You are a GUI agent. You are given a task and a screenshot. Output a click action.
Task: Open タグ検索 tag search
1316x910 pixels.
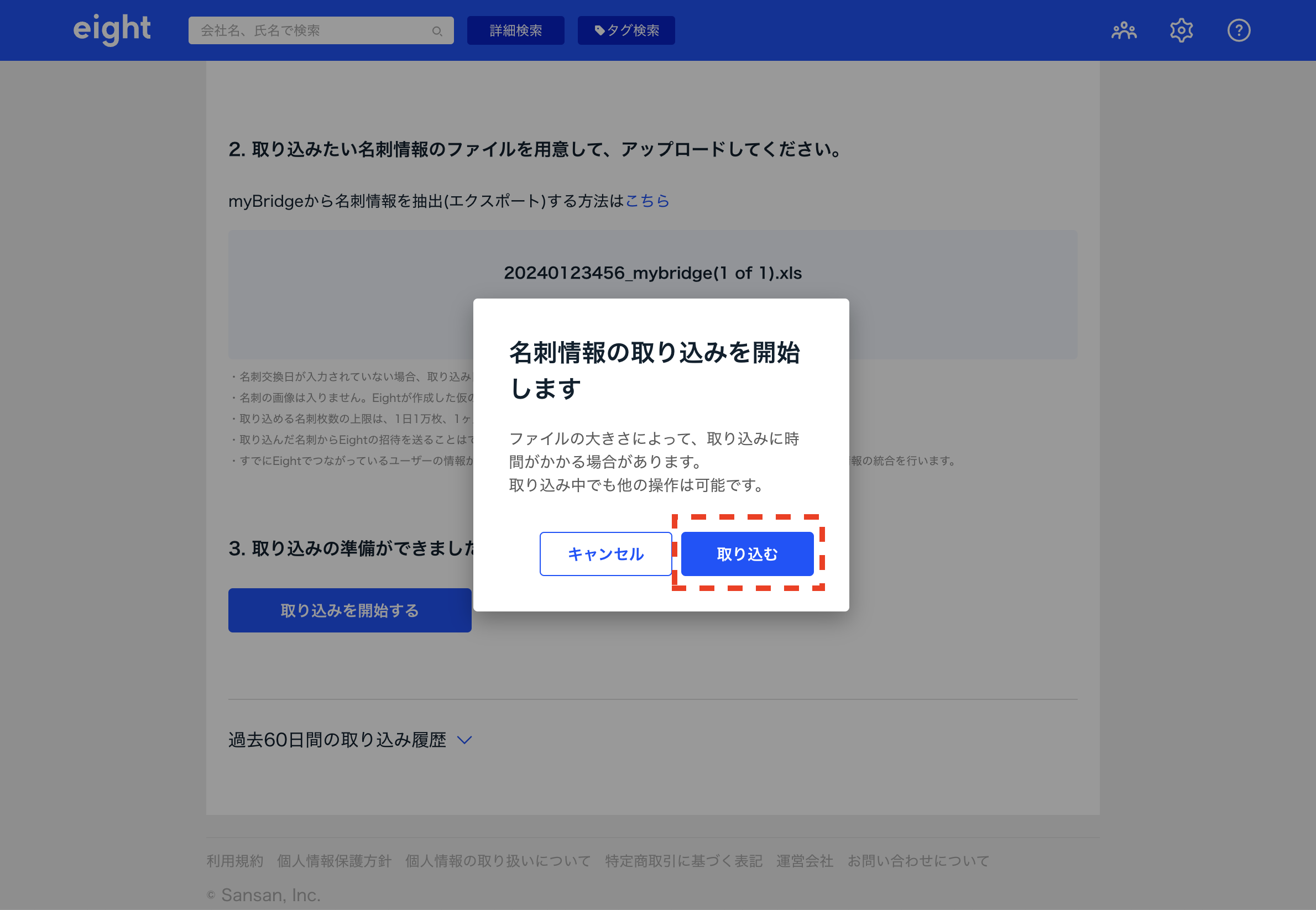point(626,30)
